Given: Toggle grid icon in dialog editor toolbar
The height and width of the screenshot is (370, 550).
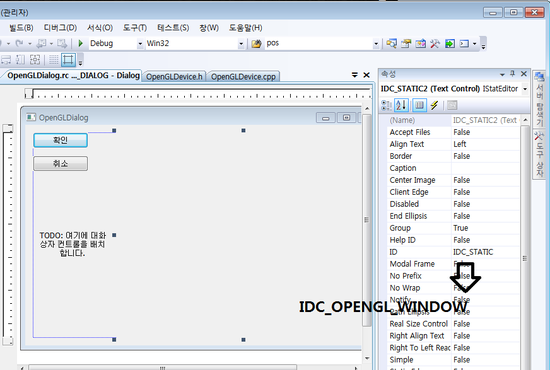Looking at the screenshot, I should coord(54,60).
